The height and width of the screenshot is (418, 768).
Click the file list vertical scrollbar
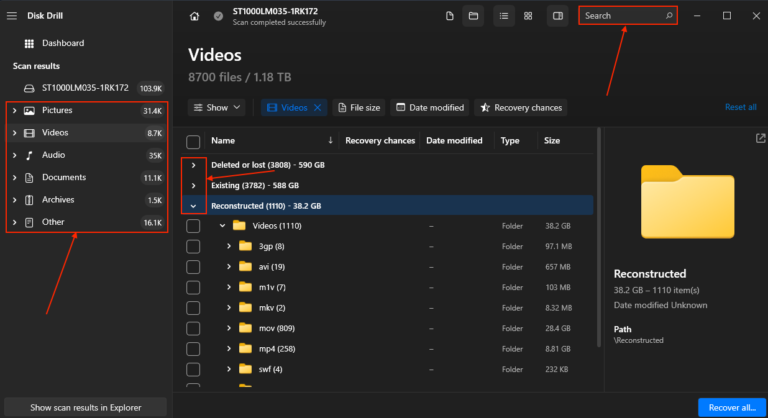pyautogui.click(x=599, y=237)
